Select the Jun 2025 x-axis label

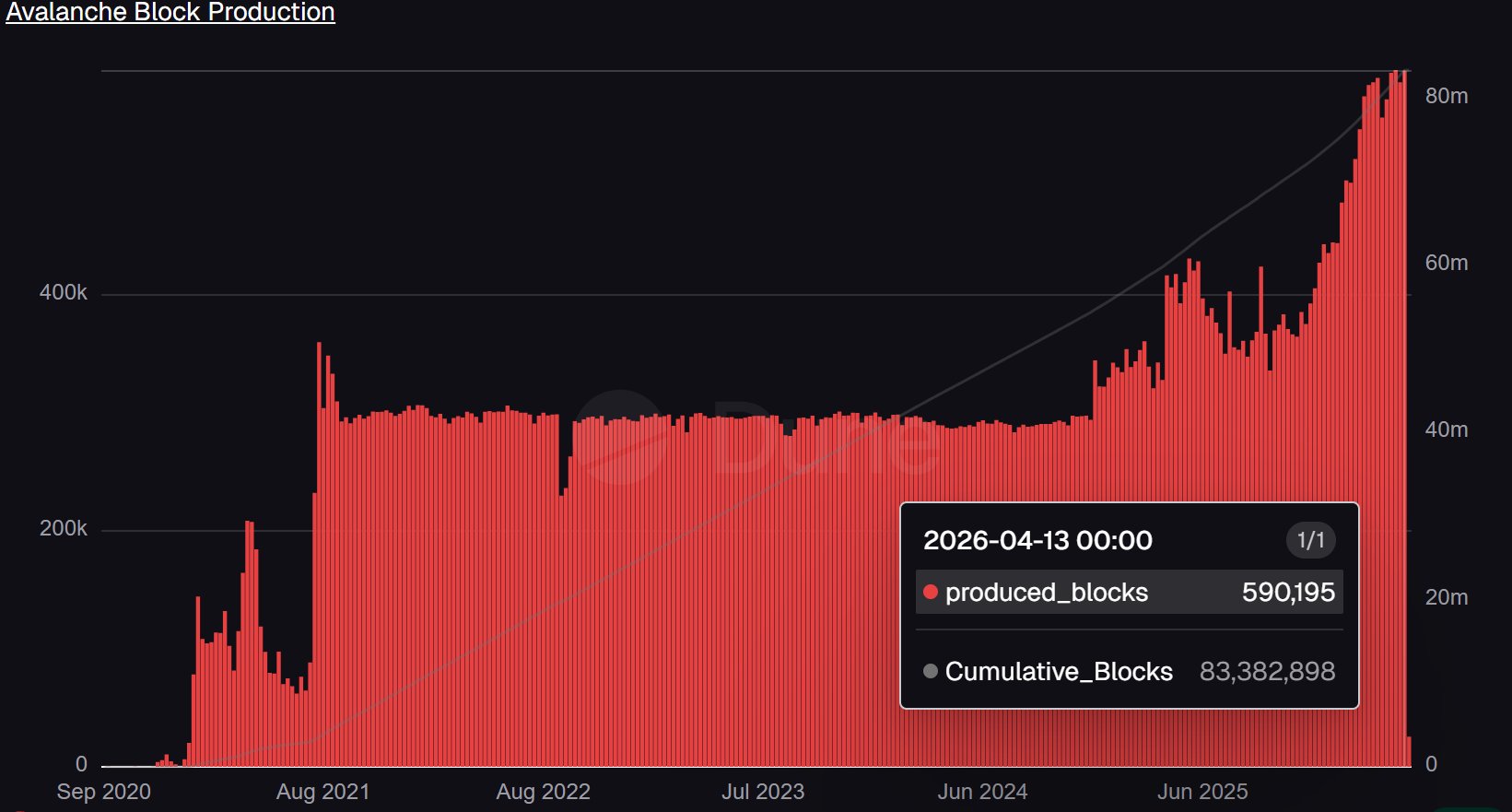(1202, 792)
